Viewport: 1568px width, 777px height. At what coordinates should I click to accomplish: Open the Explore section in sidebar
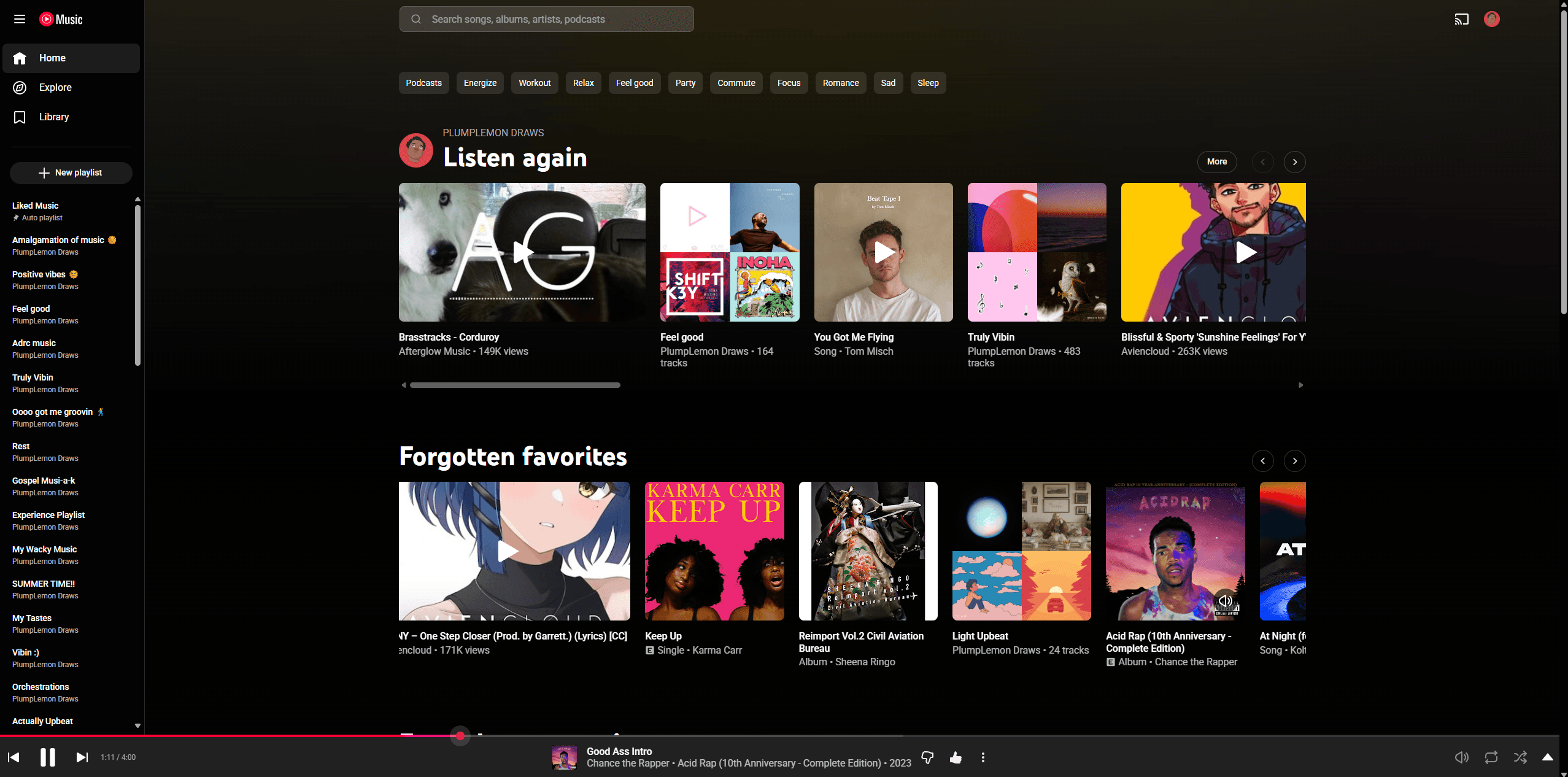coord(55,87)
